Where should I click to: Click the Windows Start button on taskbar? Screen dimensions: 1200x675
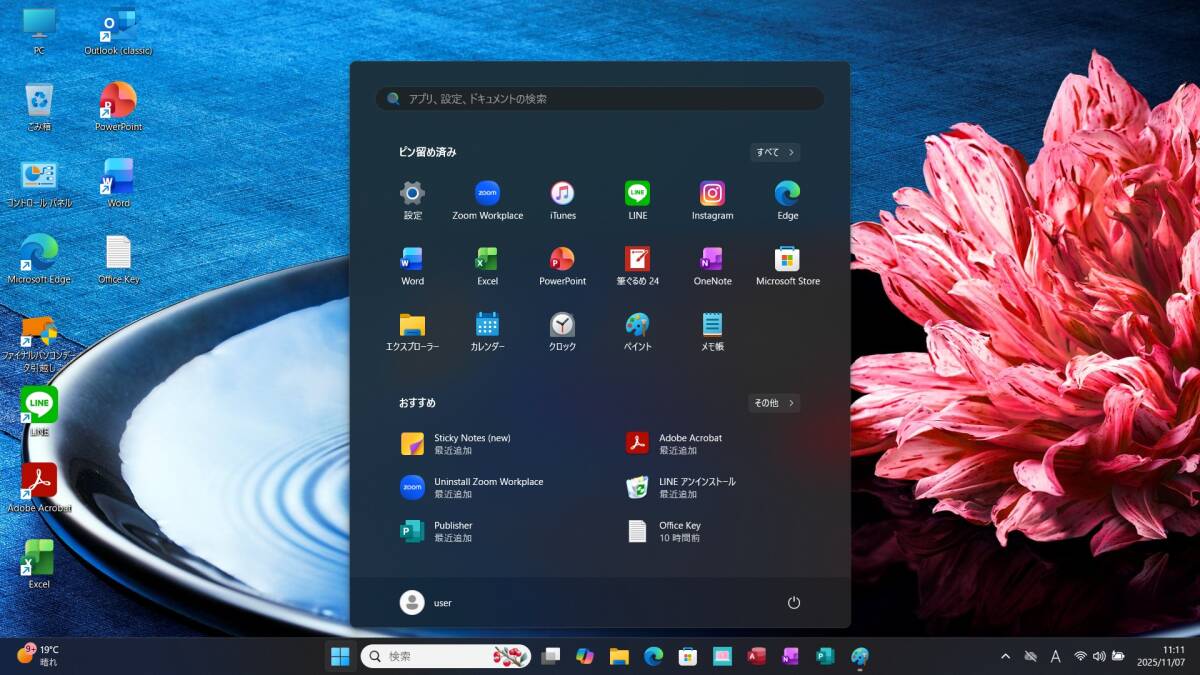tap(340, 656)
